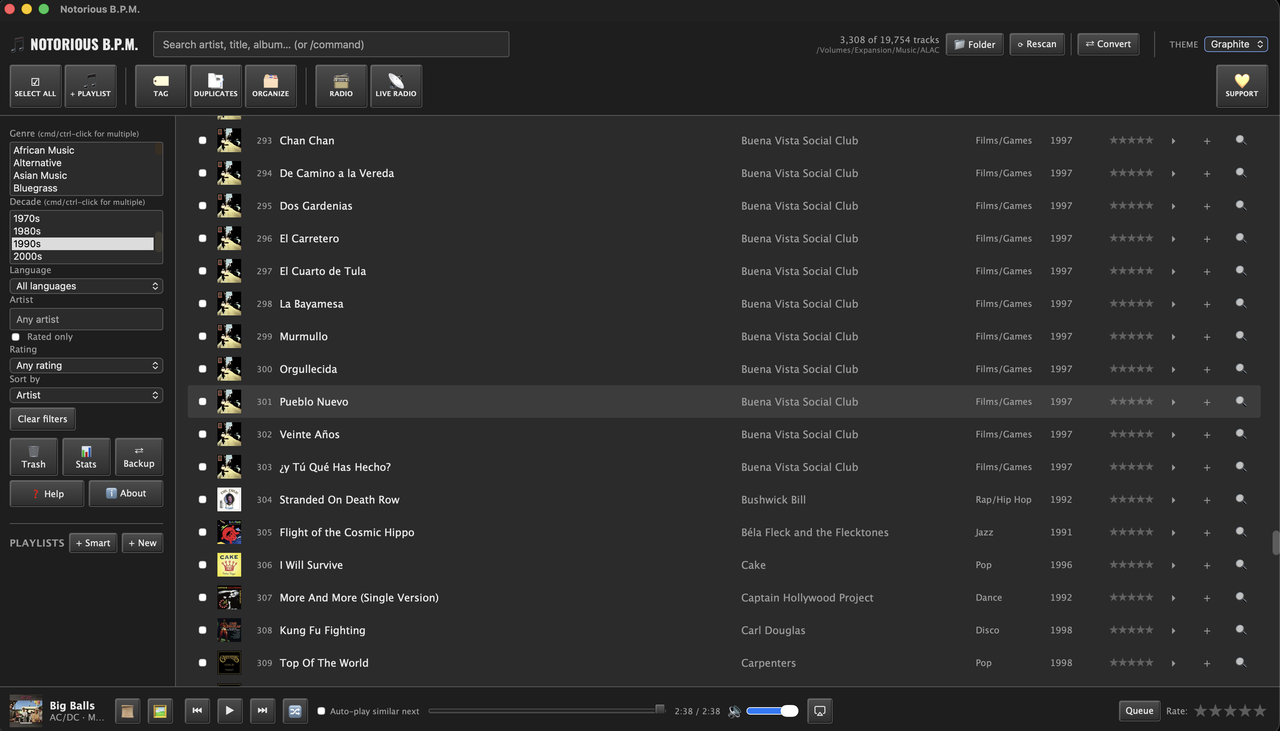Click the Big Balls album art thumbnail

coord(26,711)
